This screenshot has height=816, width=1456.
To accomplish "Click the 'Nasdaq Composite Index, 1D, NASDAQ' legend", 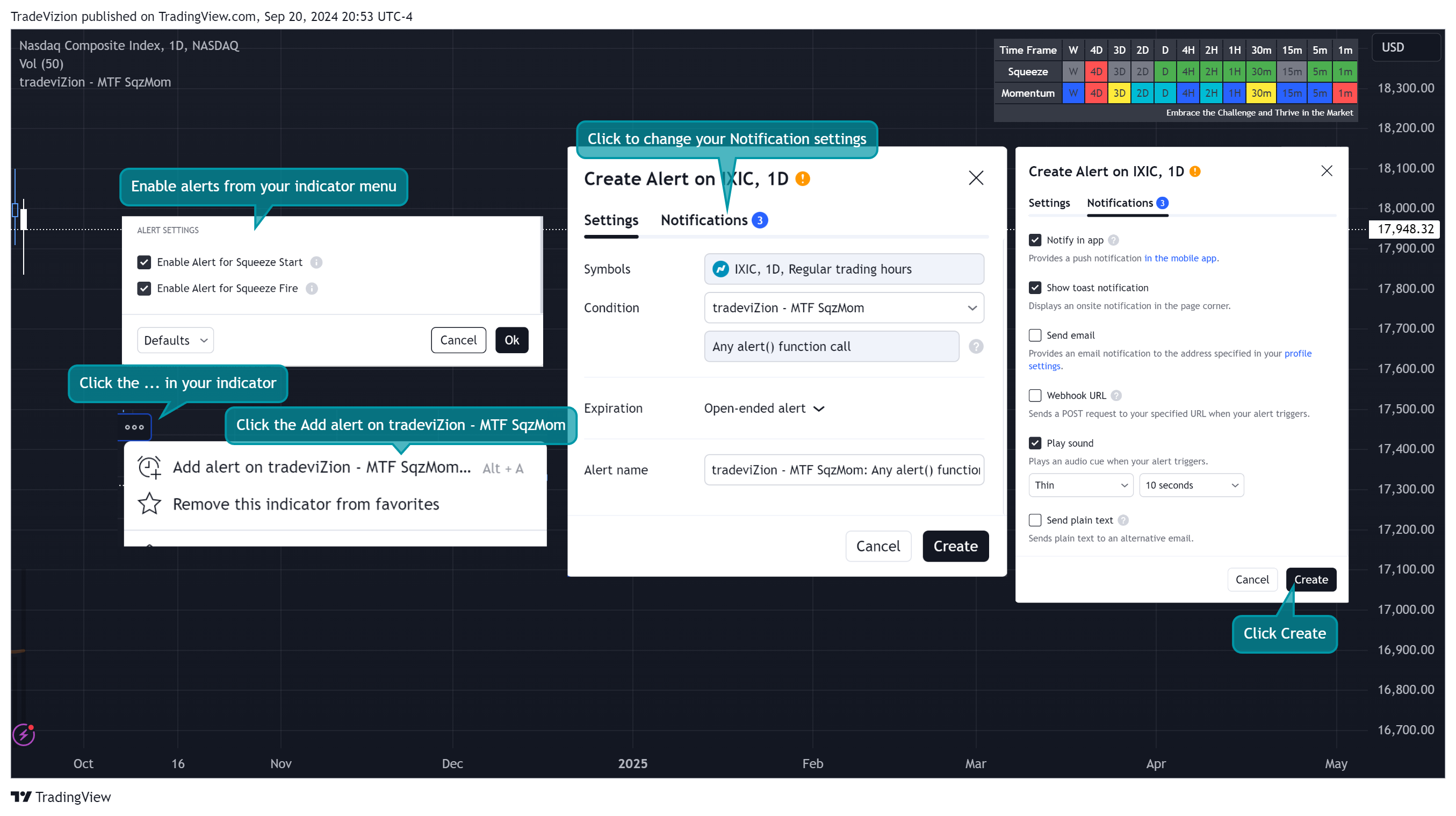I will tap(129, 46).
